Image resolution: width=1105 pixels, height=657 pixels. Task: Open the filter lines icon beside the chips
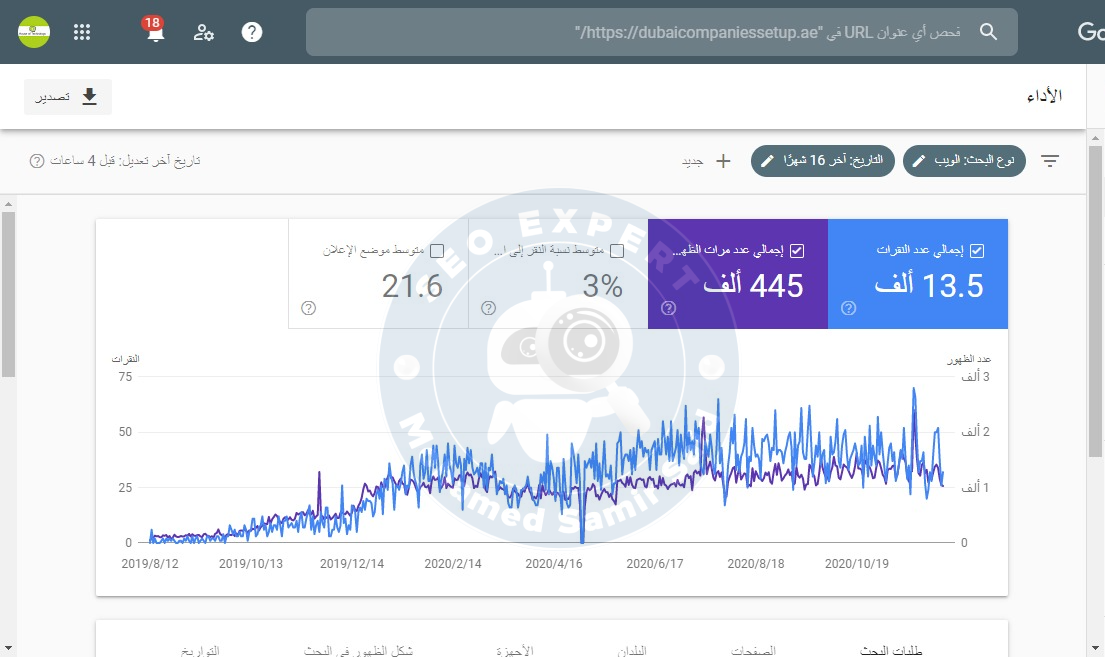point(1050,161)
